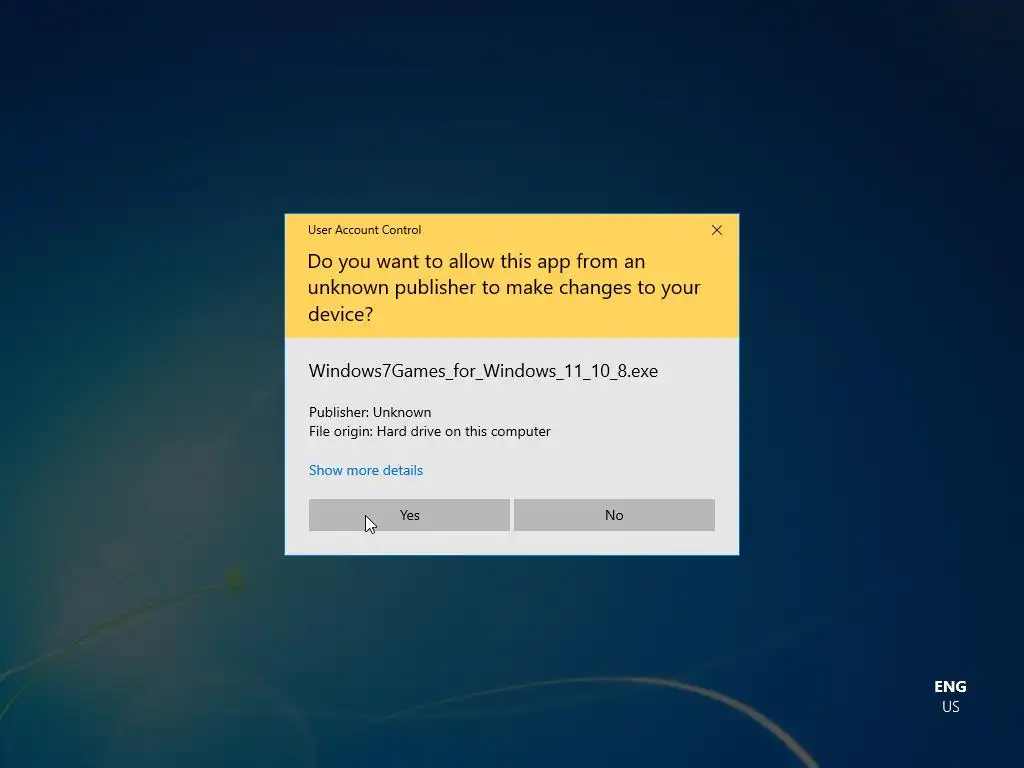Click the Publisher: Unknown text
This screenshot has height=768, width=1024.
pyautogui.click(x=370, y=412)
